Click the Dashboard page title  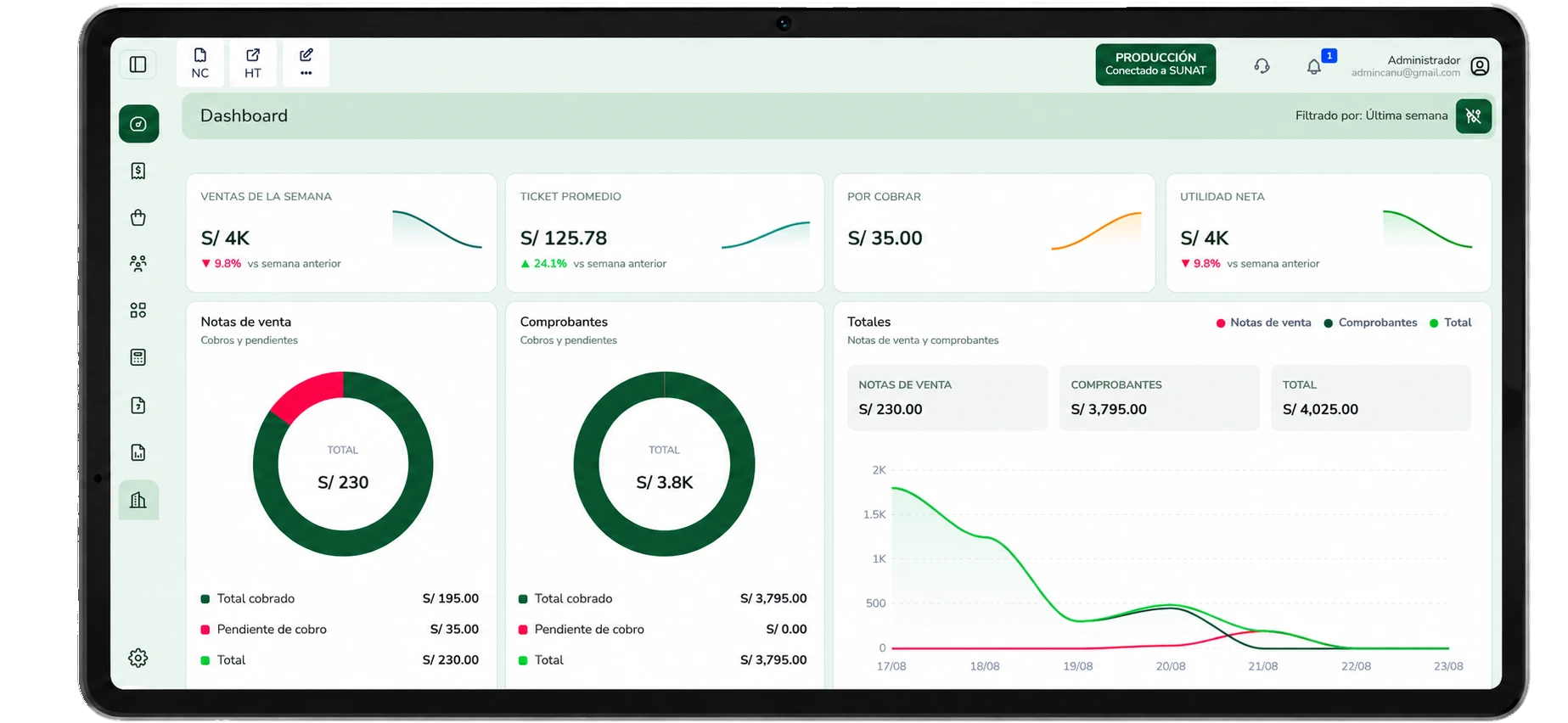coord(244,115)
